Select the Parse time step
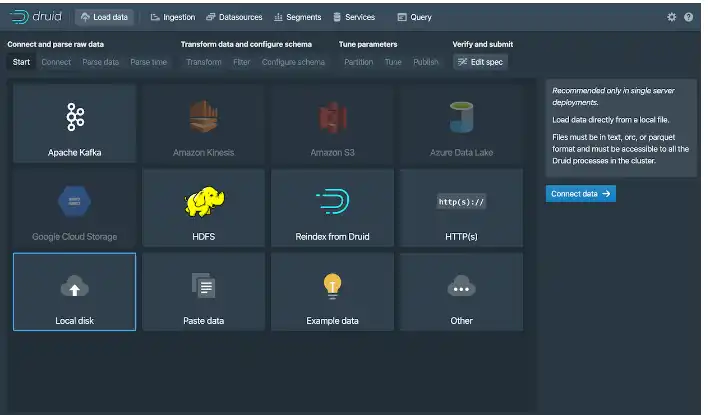The image size is (708, 415). pyautogui.click(x=149, y=62)
